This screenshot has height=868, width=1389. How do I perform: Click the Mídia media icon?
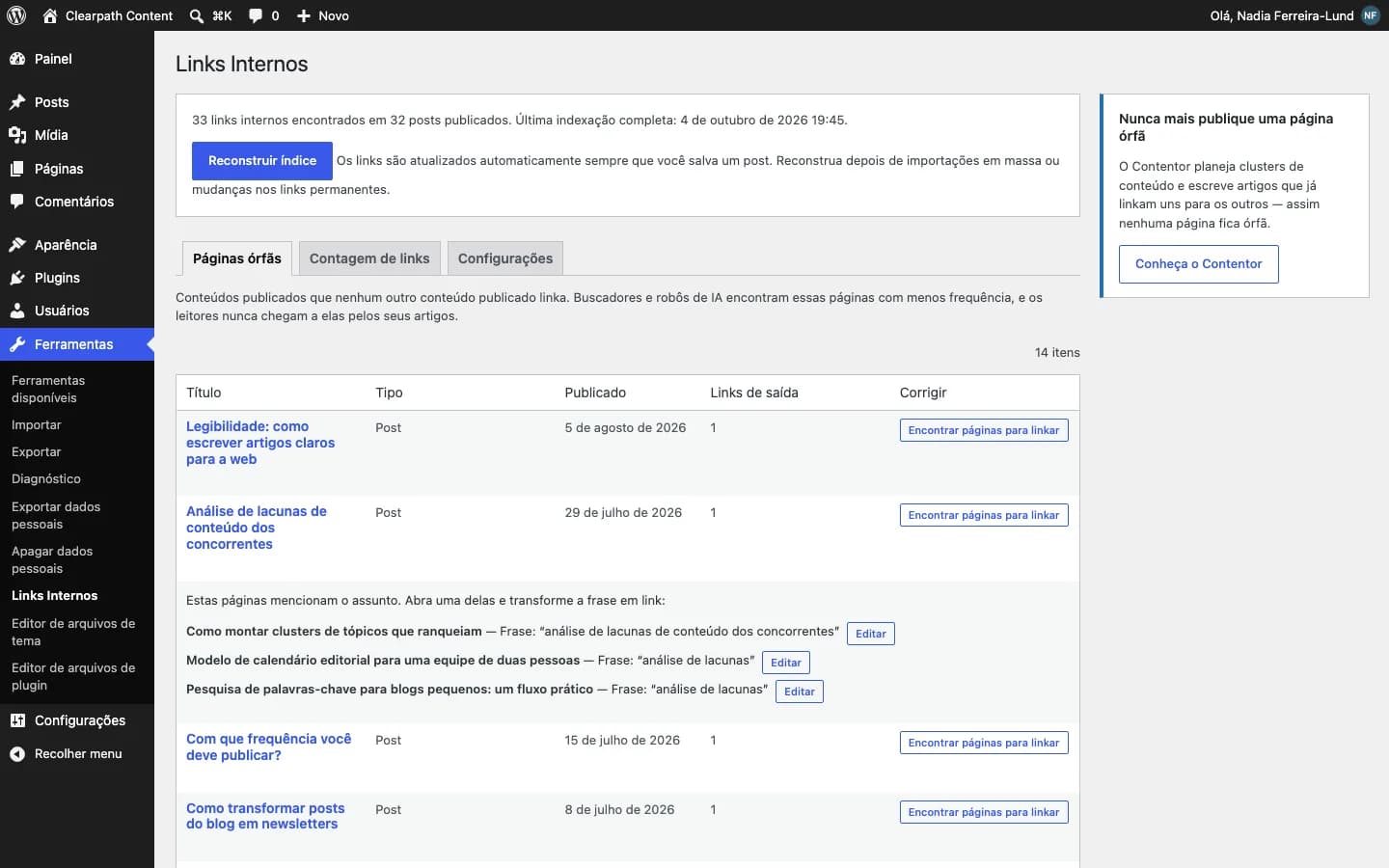[x=17, y=135]
